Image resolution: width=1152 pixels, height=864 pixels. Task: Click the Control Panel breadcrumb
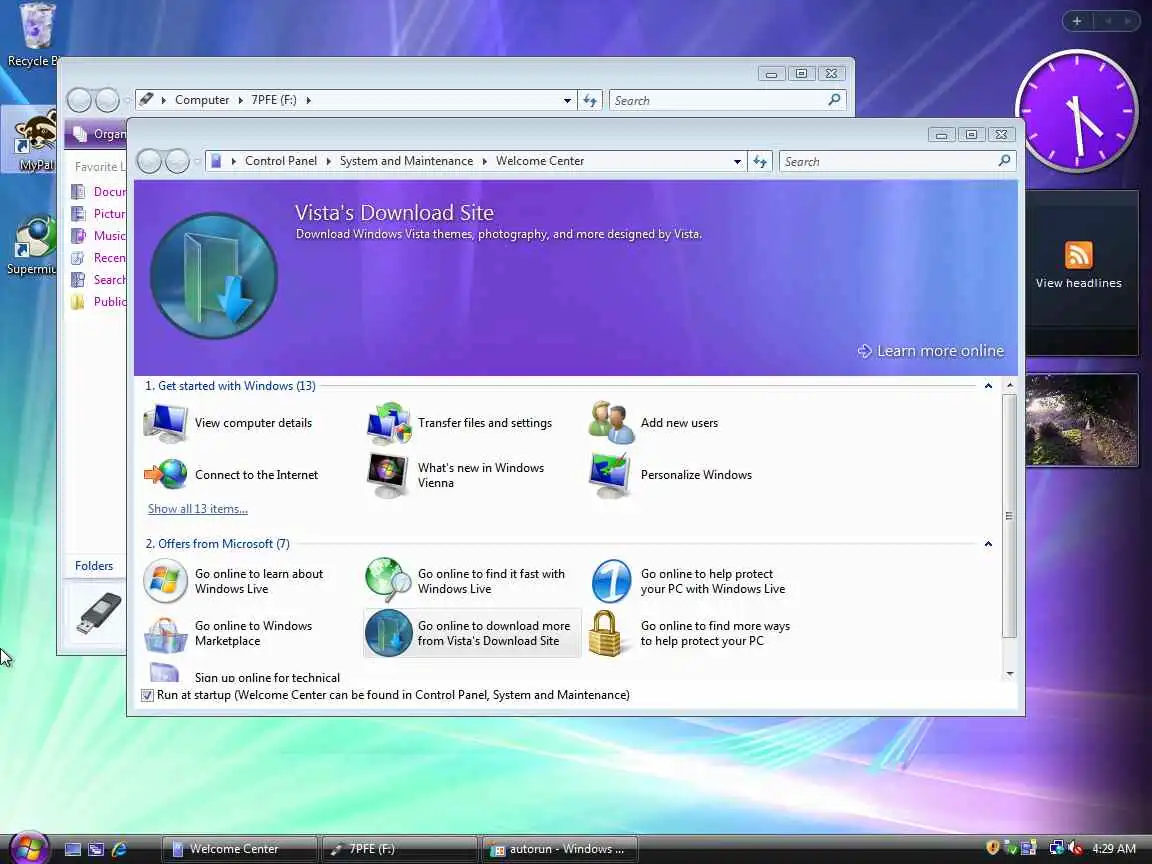coord(281,161)
